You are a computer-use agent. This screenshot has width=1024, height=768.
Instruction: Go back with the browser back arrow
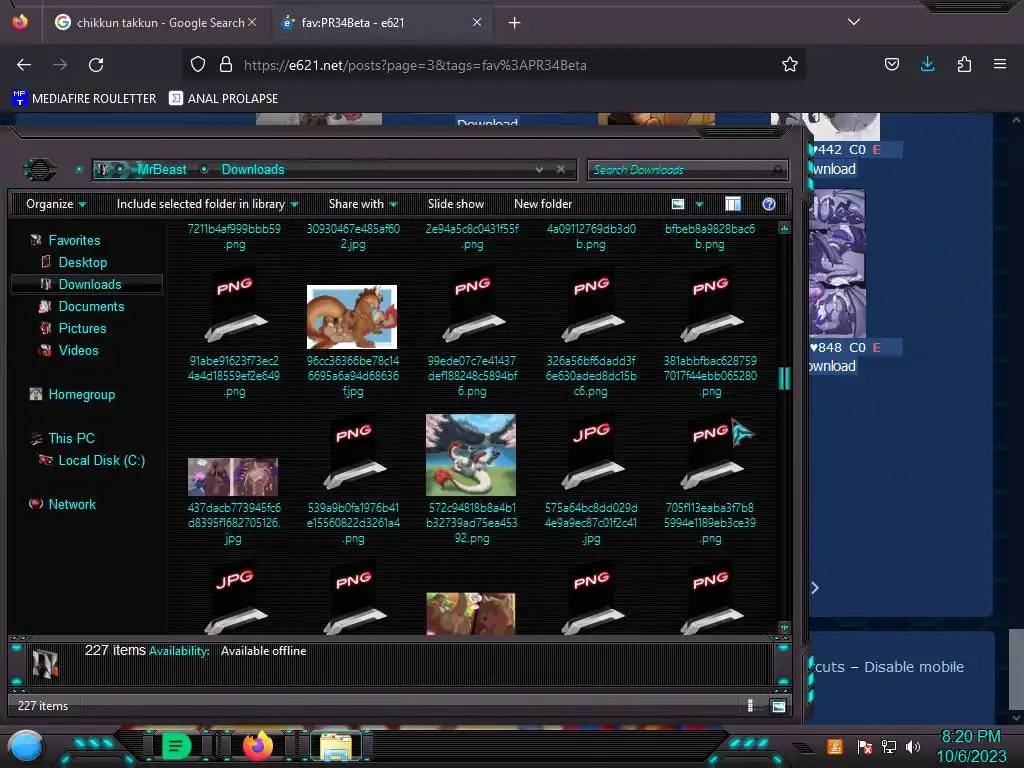click(24, 65)
